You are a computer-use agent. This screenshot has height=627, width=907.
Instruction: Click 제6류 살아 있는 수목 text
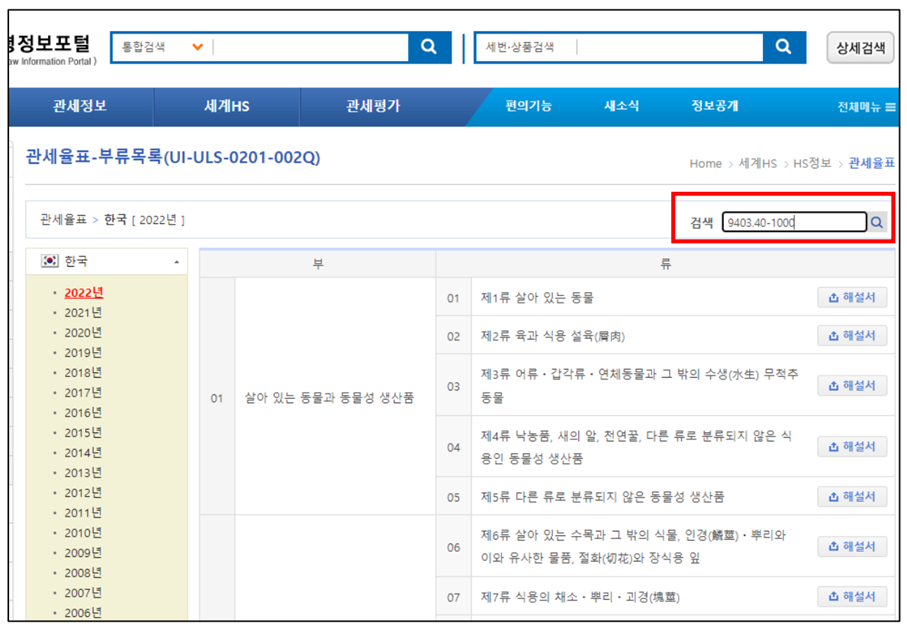point(633,547)
